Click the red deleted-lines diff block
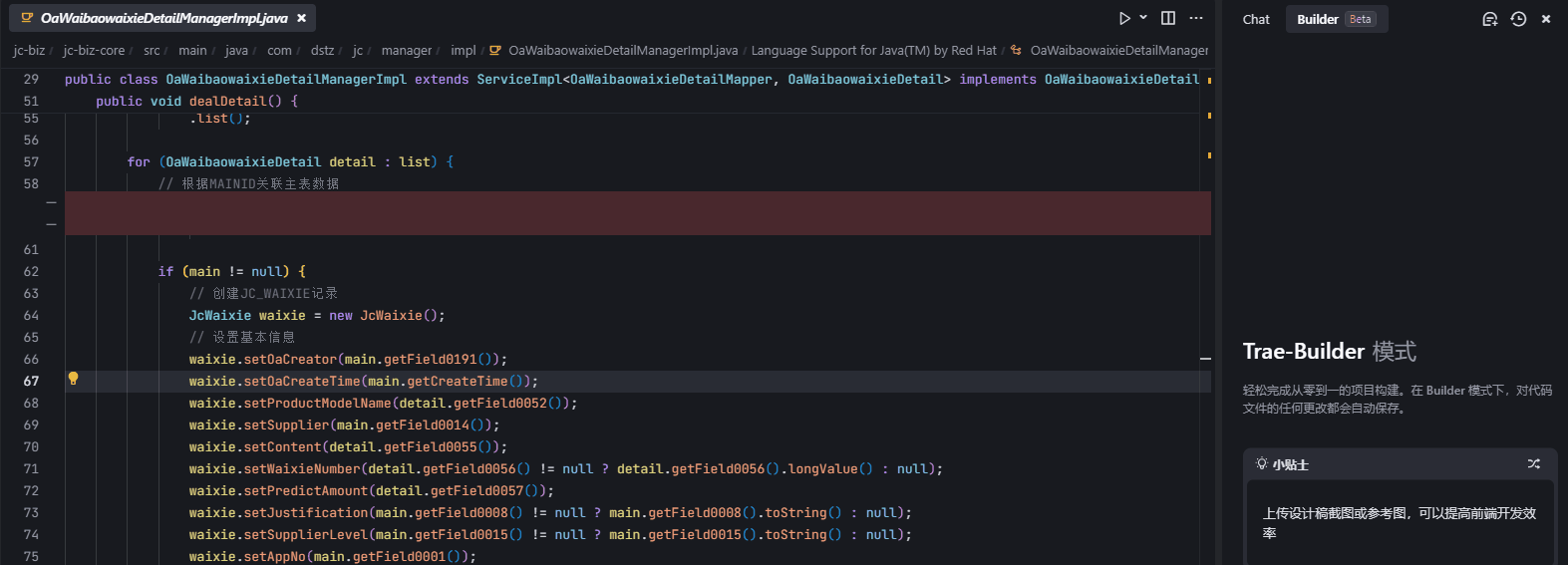1568x565 pixels. pyautogui.click(x=638, y=213)
